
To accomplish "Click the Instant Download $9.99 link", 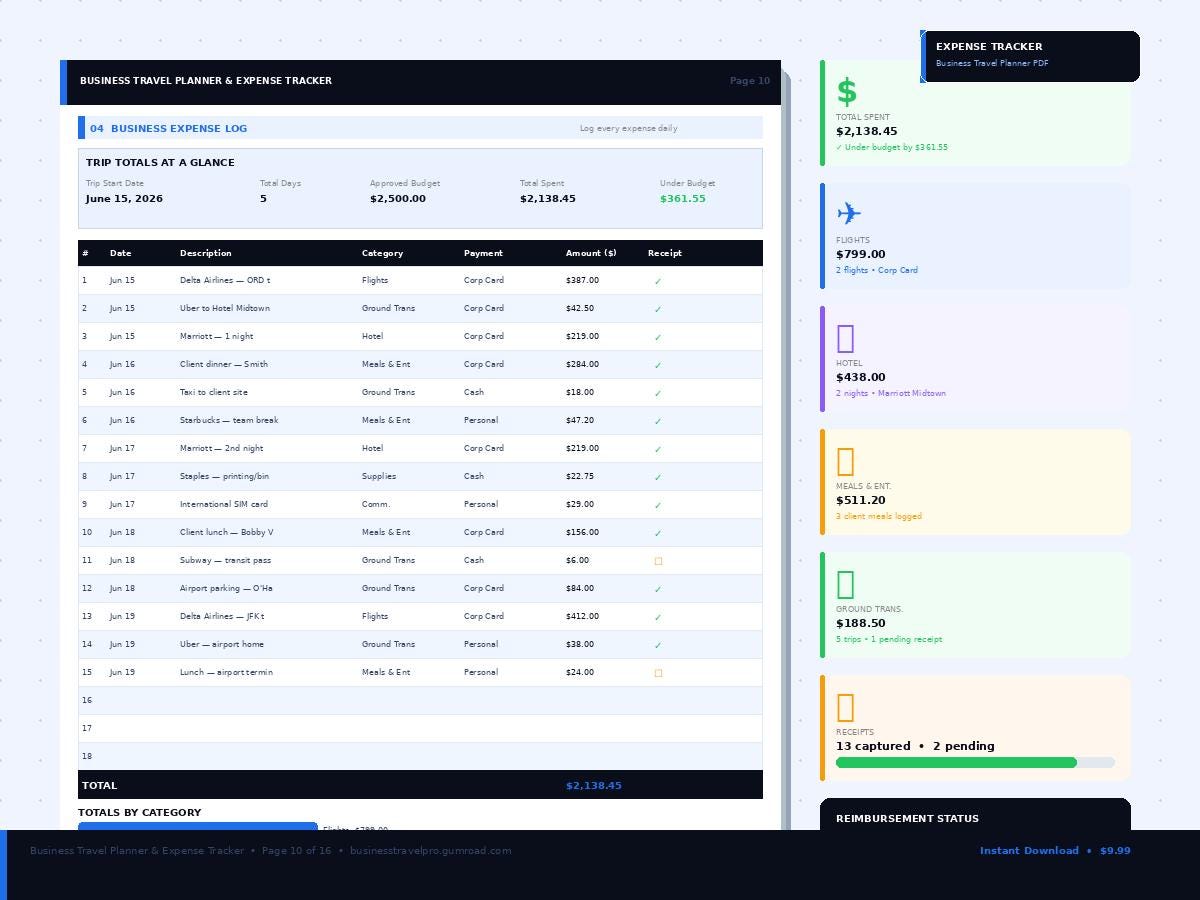I will pyautogui.click(x=1055, y=851).
